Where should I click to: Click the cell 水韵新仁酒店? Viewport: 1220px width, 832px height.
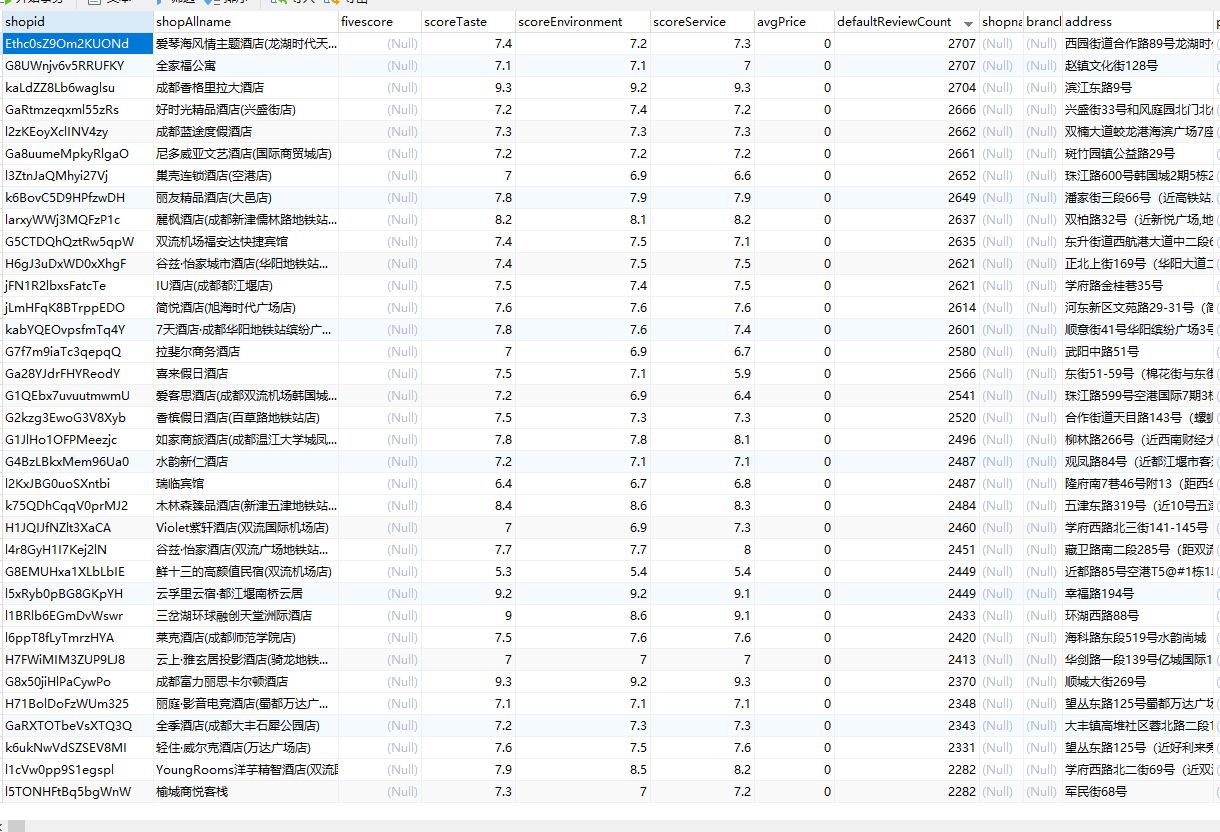point(245,462)
